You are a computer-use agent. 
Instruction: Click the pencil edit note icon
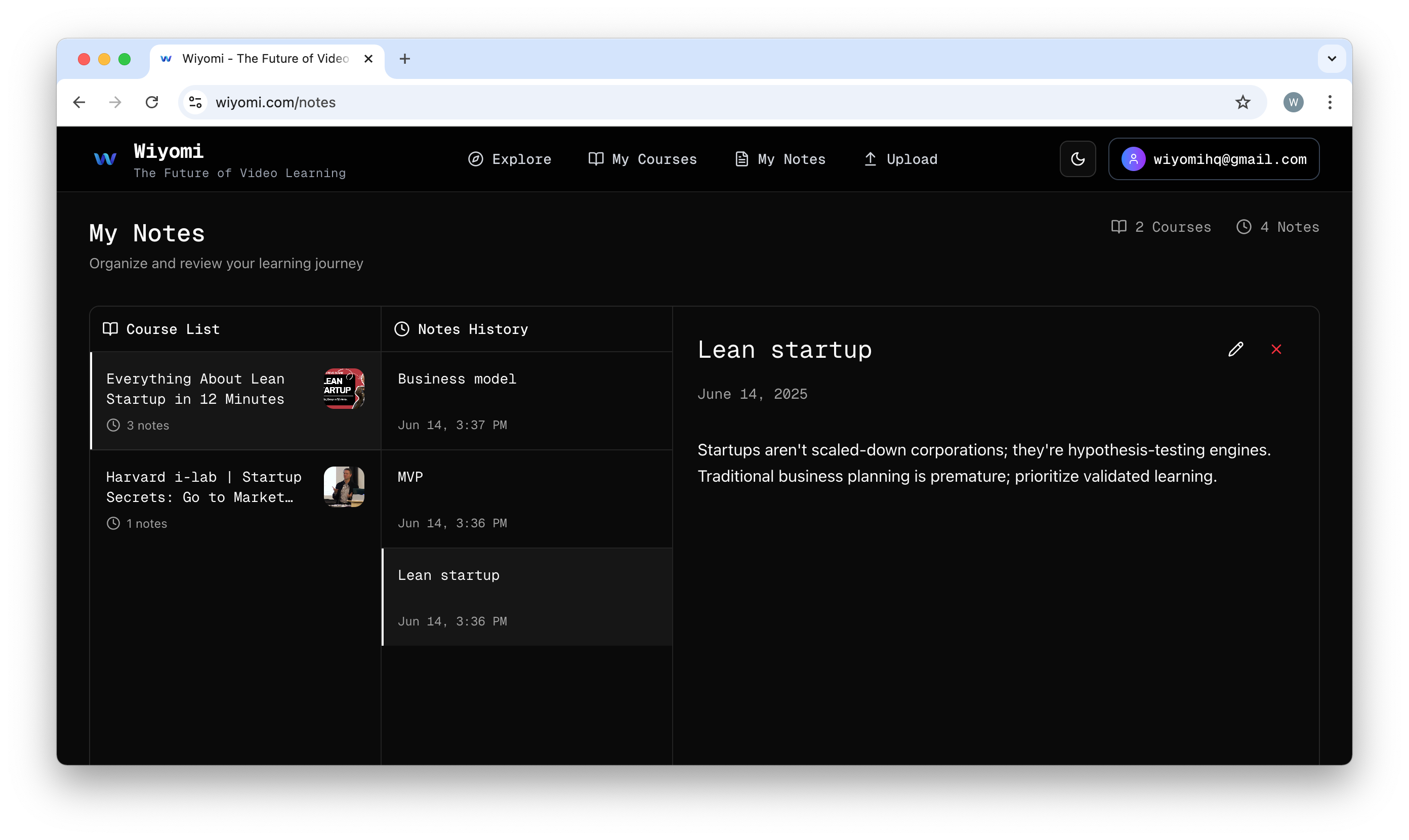click(x=1235, y=349)
